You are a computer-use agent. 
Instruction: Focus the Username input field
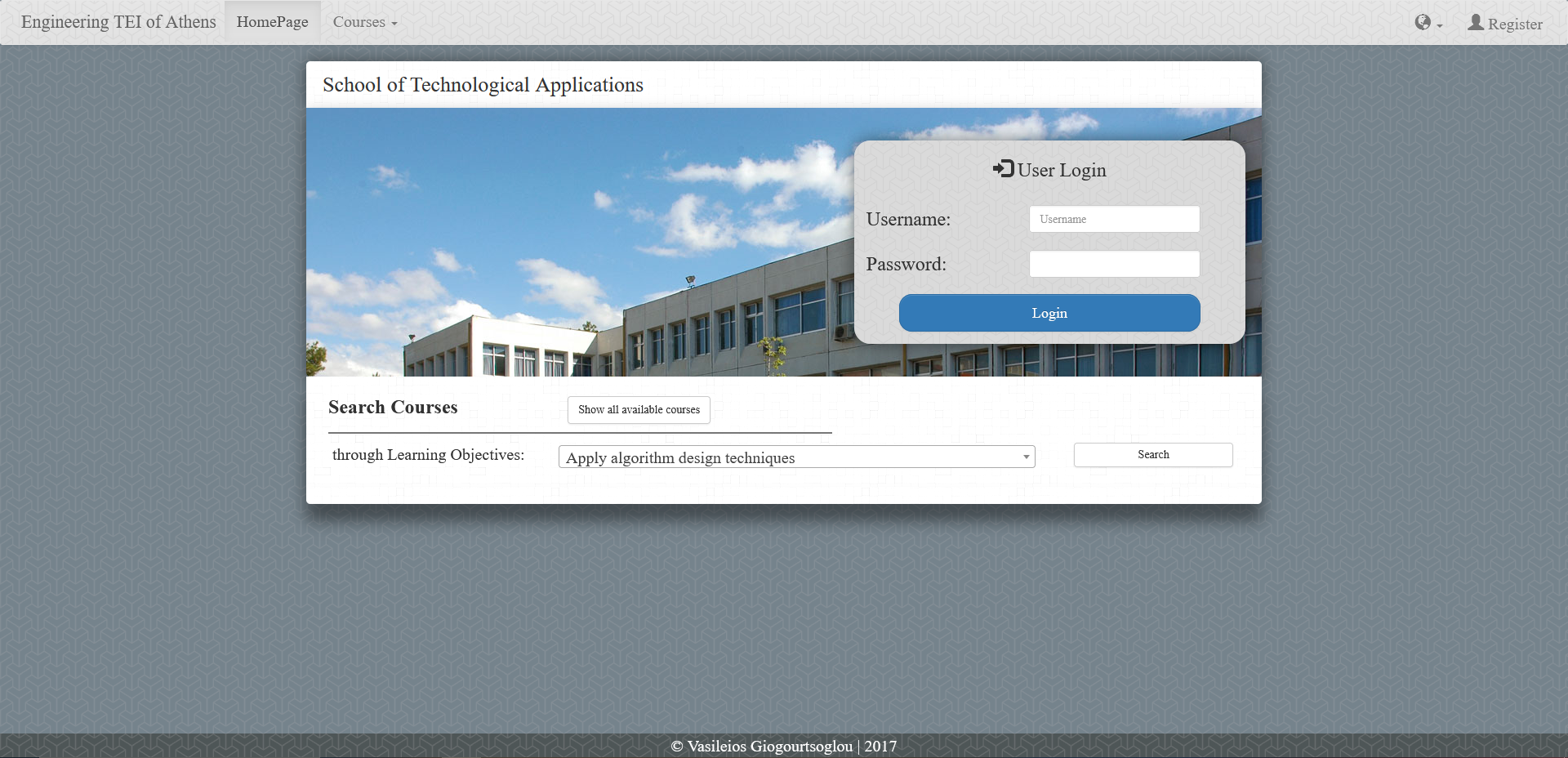point(1114,219)
